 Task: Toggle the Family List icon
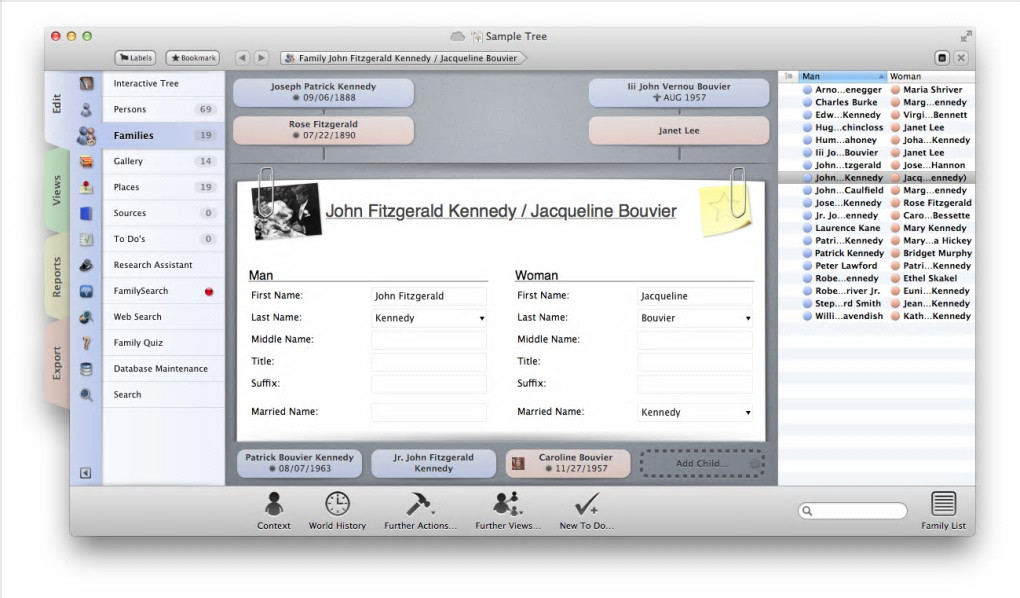click(x=943, y=504)
